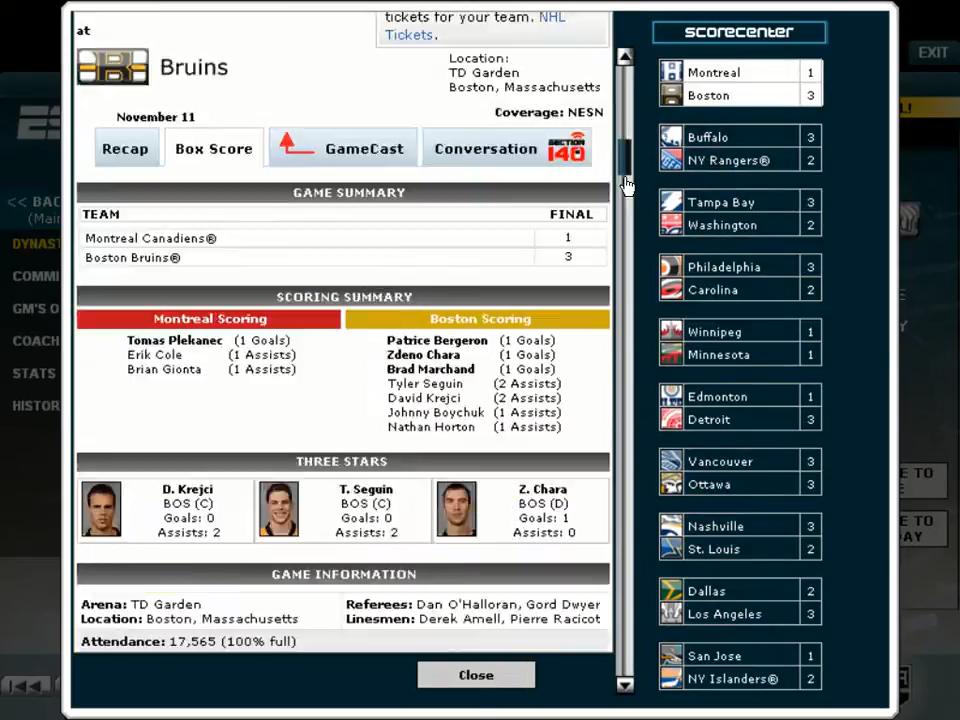The width and height of the screenshot is (960, 720).
Task: Click the scroll up arrow
Action: pos(625,57)
